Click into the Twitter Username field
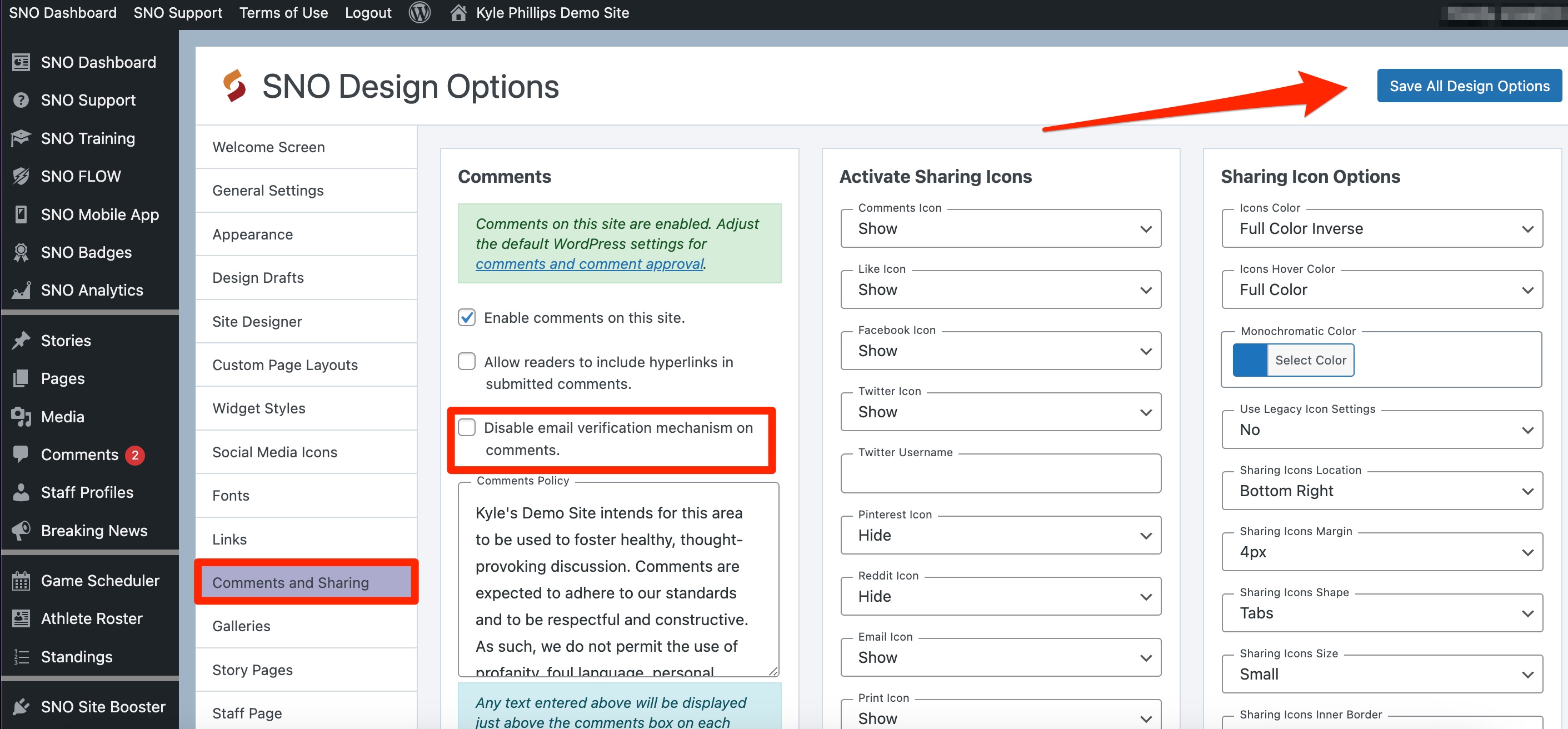 (1000, 473)
